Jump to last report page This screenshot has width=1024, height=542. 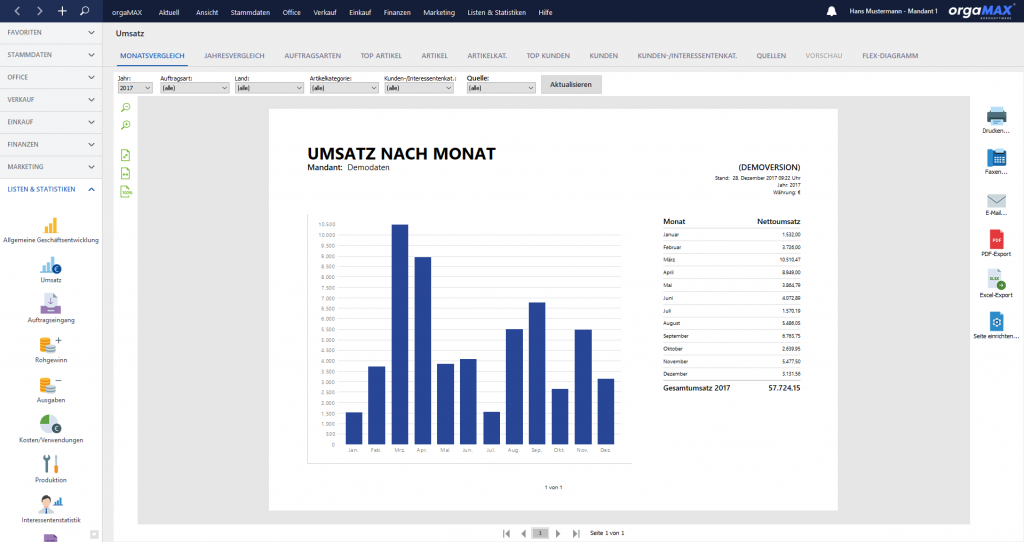pyautogui.click(x=575, y=534)
